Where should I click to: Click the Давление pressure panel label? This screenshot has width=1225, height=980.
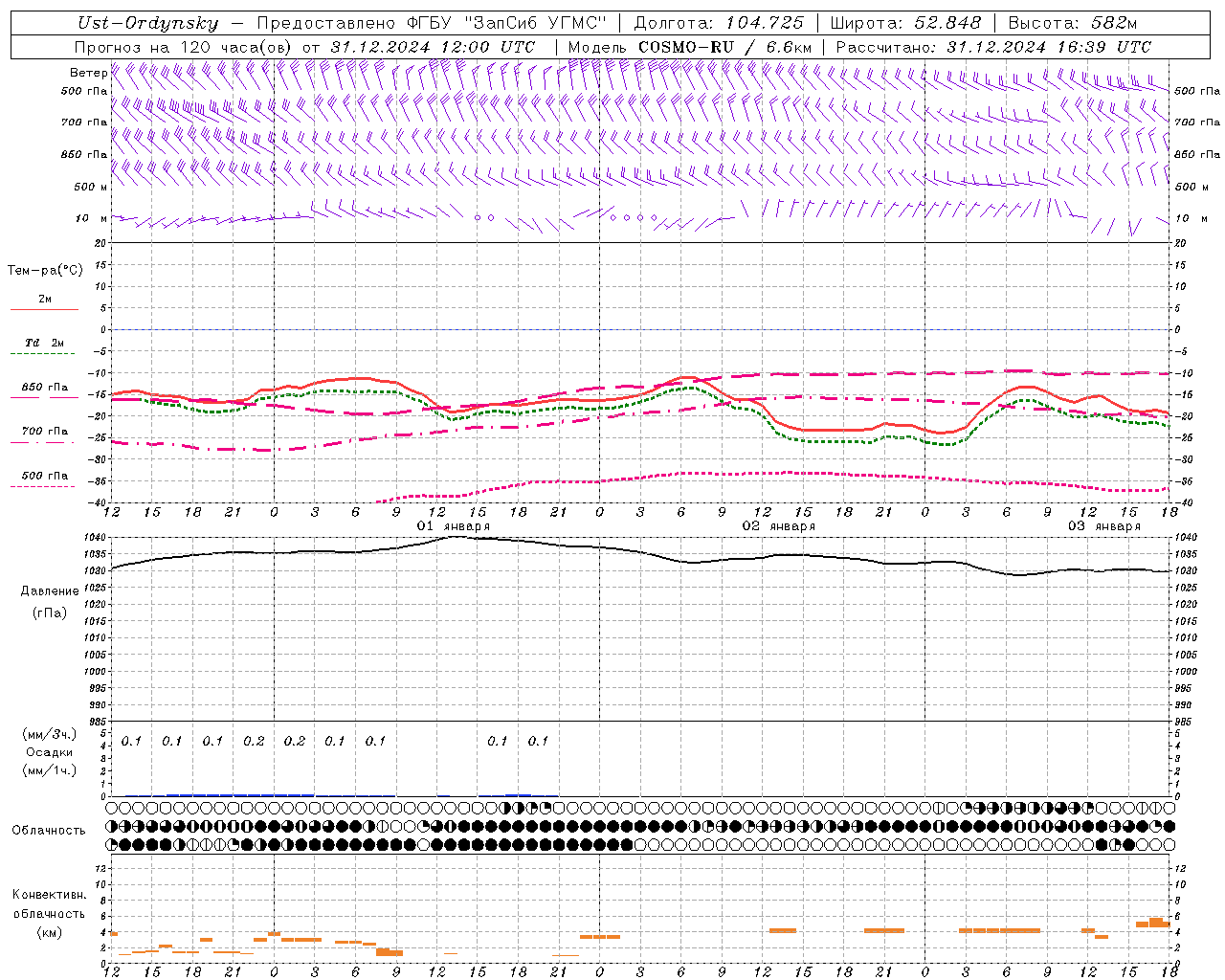point(50,591)
